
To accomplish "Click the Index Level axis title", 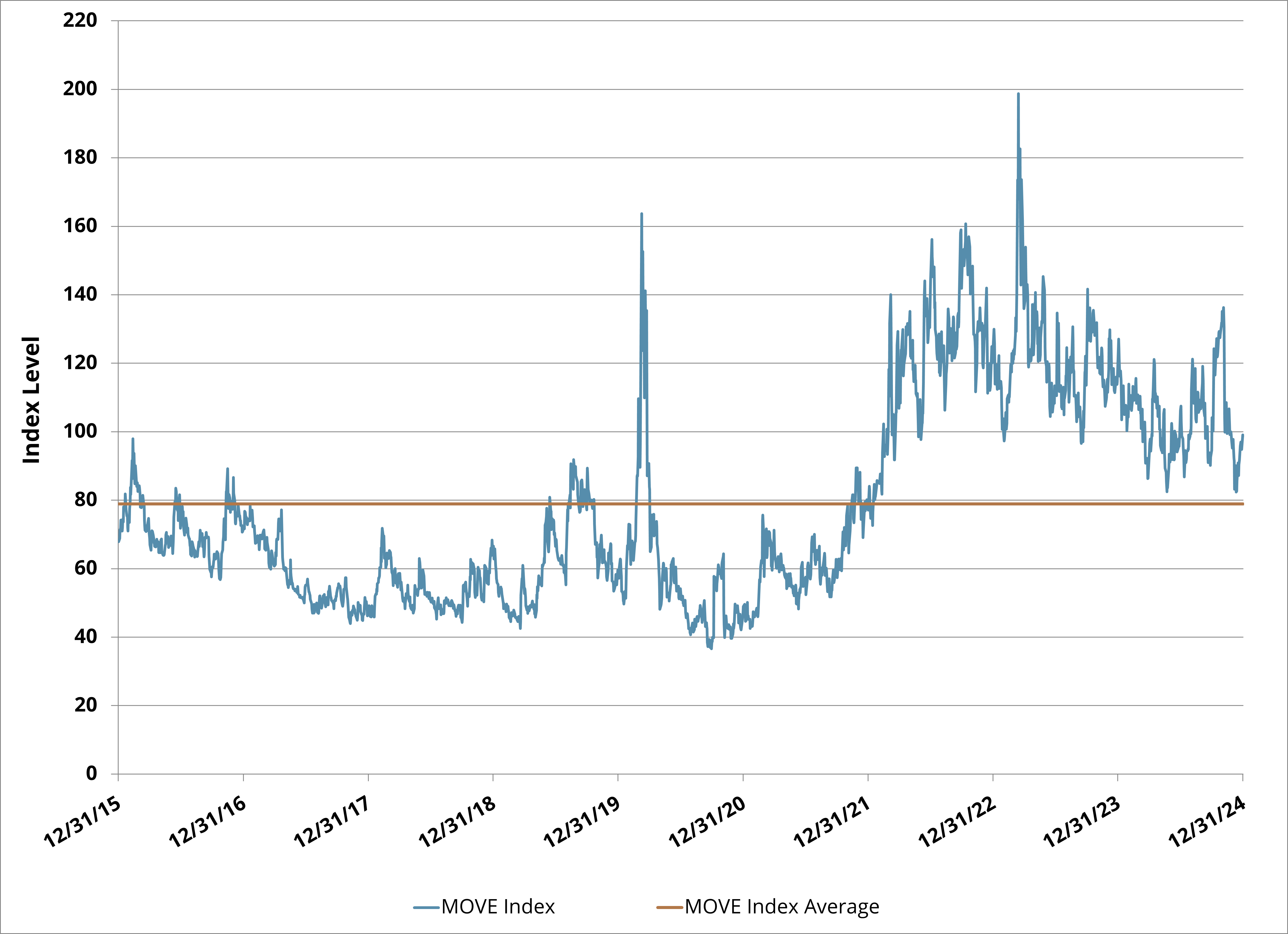I will click(31, 400).
